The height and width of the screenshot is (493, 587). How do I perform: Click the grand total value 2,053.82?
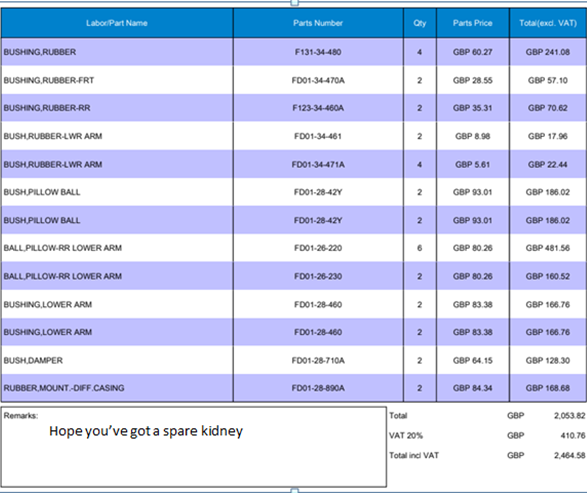[x=569, y=416]
